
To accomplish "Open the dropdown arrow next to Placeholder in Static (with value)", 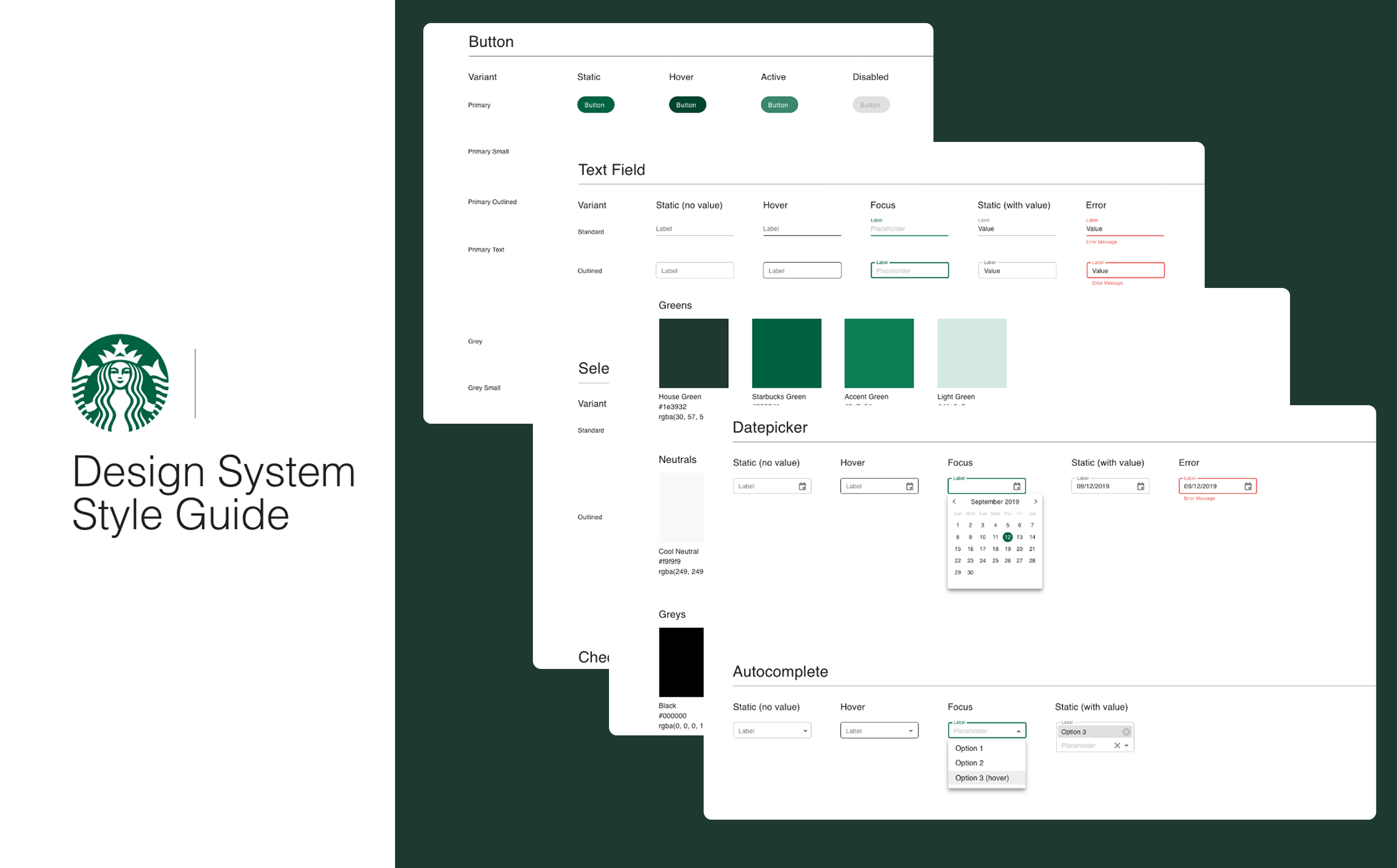I will click(x=1127, y=745).
